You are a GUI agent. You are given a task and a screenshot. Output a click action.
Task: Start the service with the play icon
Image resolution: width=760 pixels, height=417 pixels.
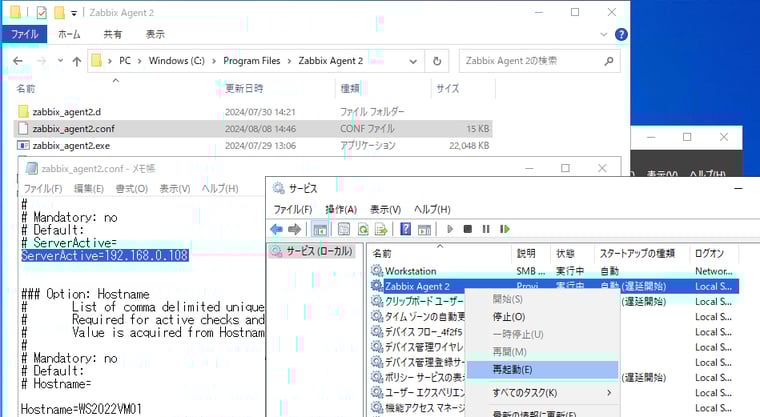pos(450,229)
